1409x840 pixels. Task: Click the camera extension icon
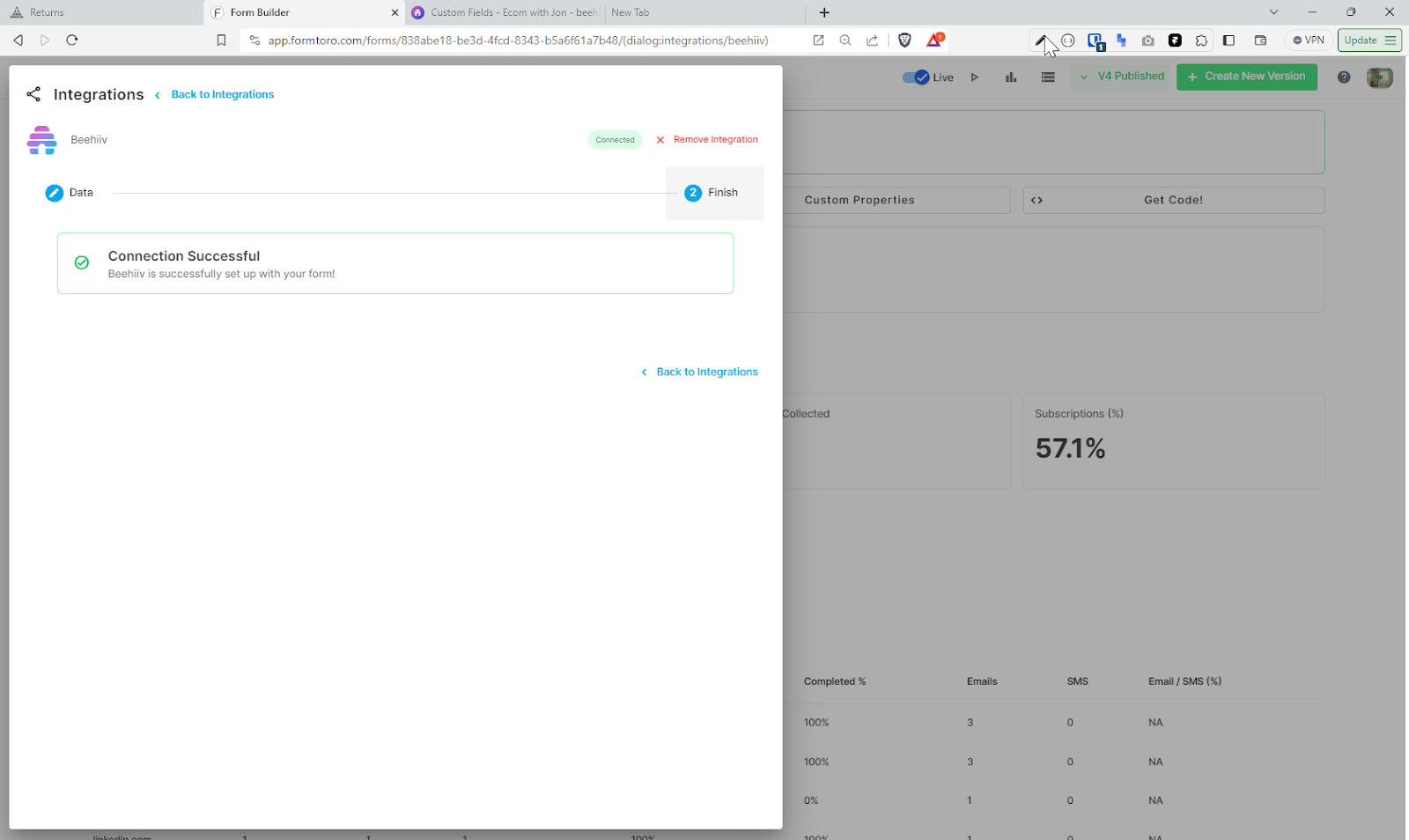(x=1148, y=41)
